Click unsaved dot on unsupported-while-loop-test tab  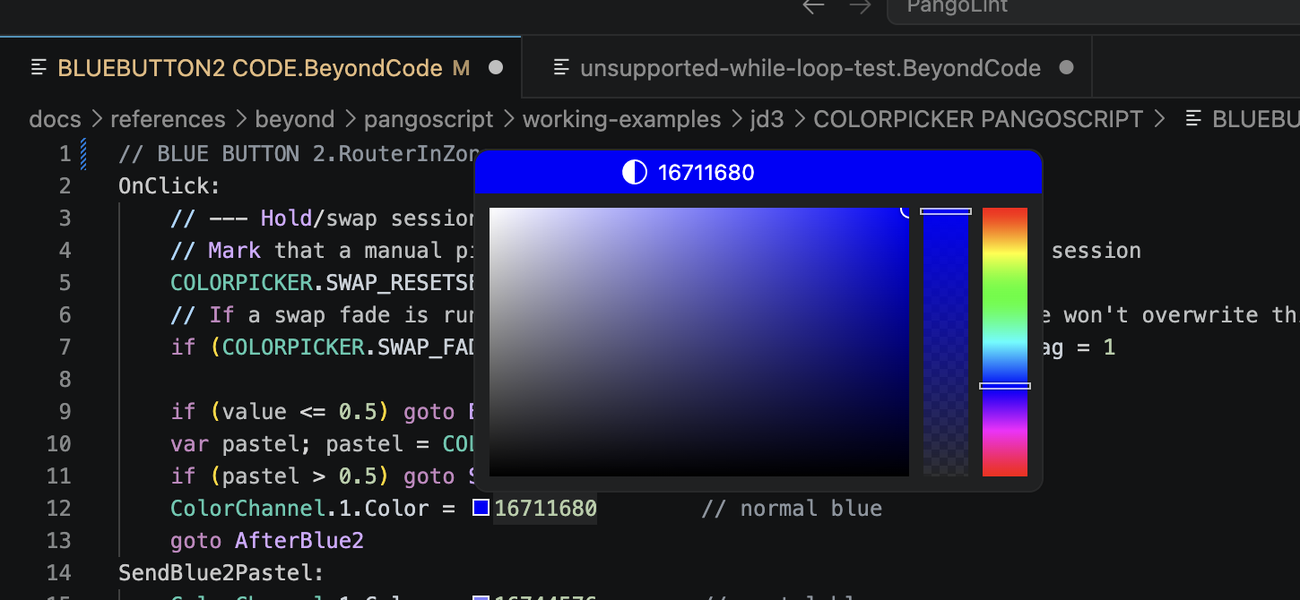(x=1066, y=68)
